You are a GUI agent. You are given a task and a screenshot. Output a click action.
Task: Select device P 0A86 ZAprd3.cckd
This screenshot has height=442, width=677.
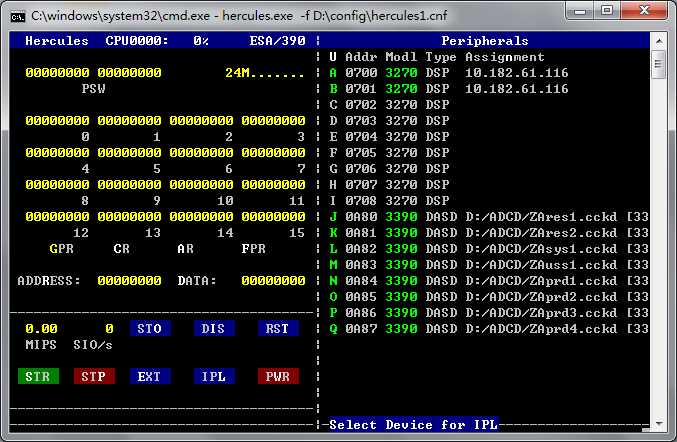[489, 313]
